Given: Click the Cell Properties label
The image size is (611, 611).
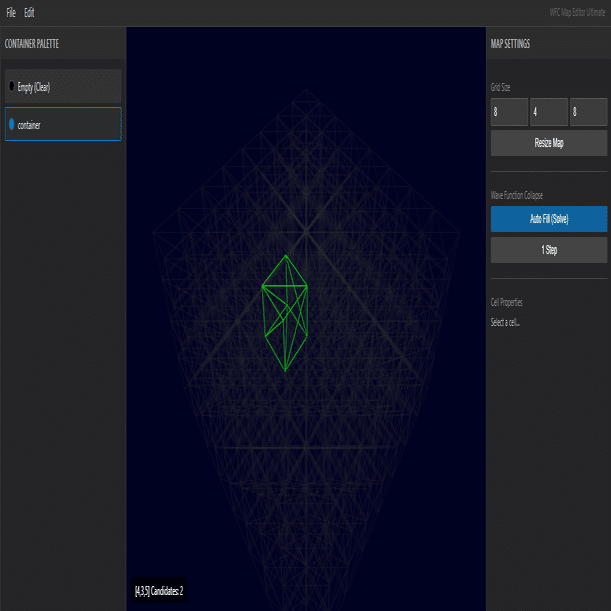Looking at the screenshot, I should [507, 302].
